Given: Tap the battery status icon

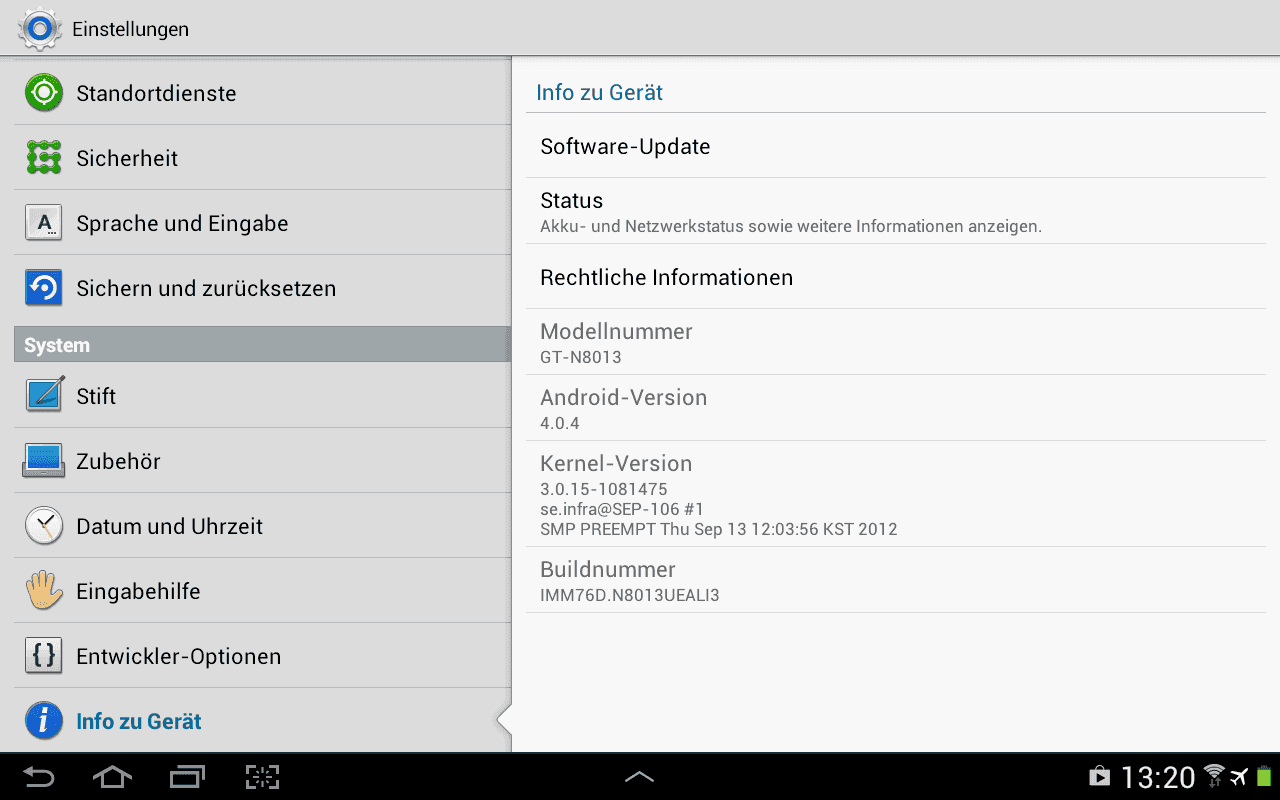Looking at the screenshot, I should click(x=1263, y=776).
